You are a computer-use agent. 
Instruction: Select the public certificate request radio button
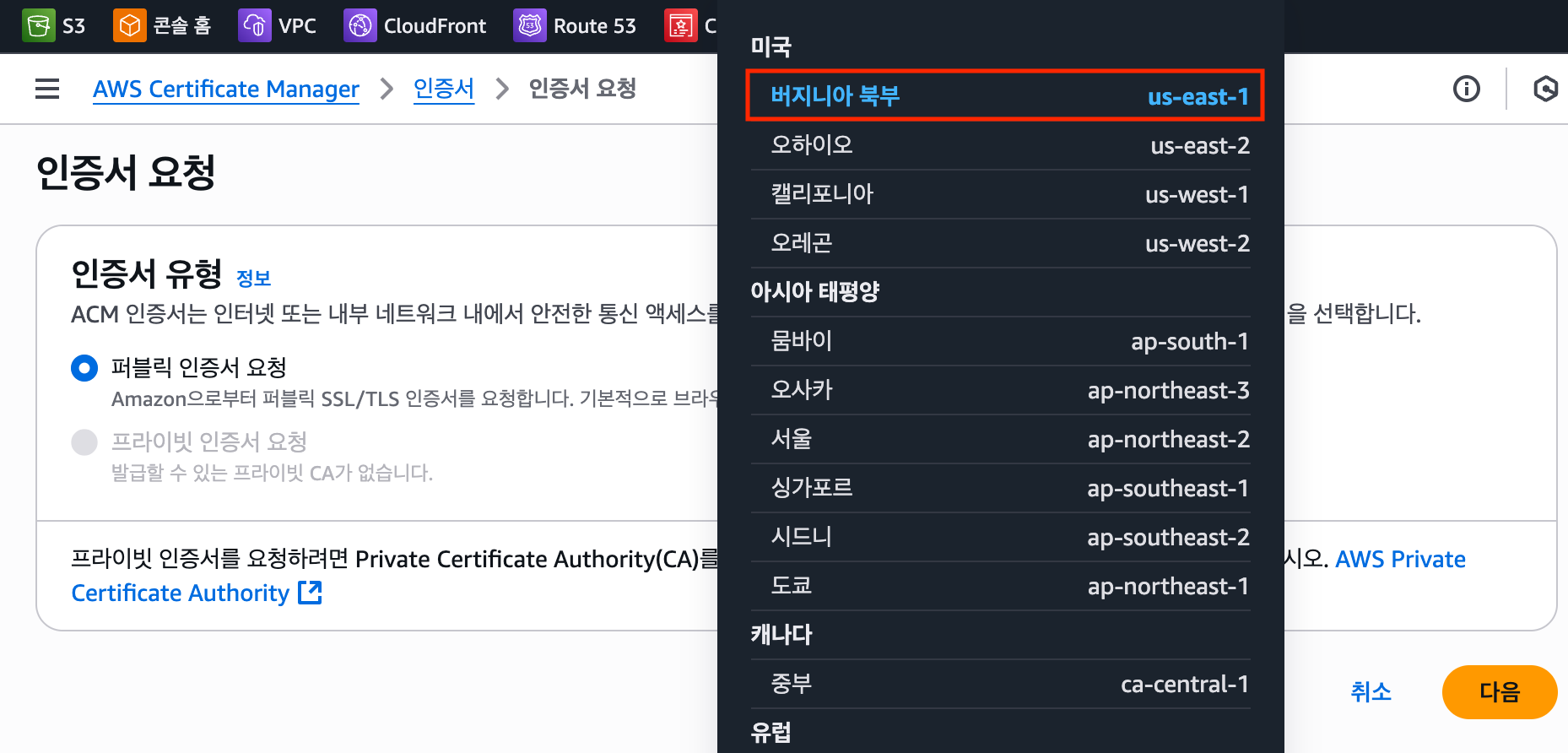coord(84,368)
